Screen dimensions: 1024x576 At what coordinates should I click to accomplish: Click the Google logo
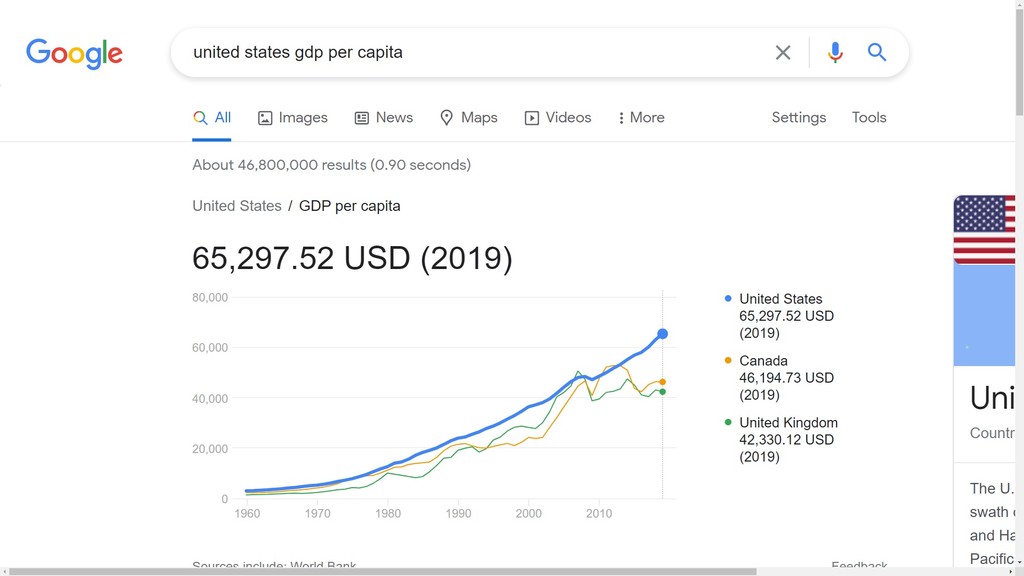click(x=74, y=53)
